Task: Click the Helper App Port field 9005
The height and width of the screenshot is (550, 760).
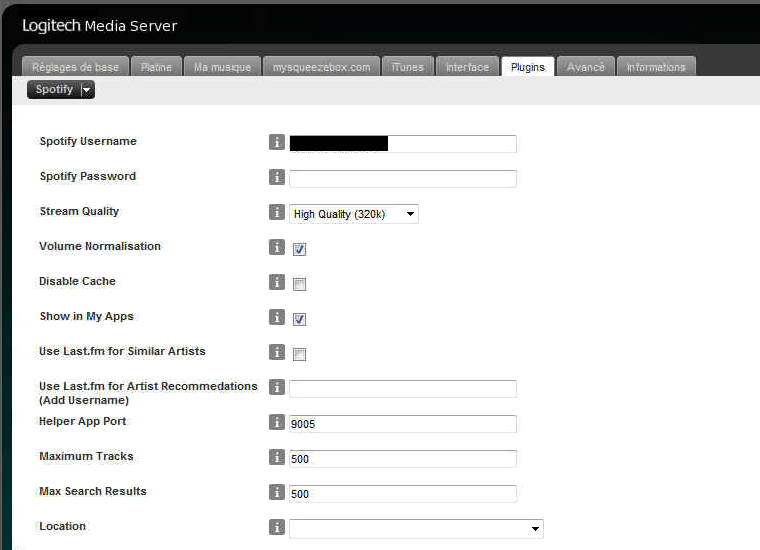Action: tap(403, 424)
